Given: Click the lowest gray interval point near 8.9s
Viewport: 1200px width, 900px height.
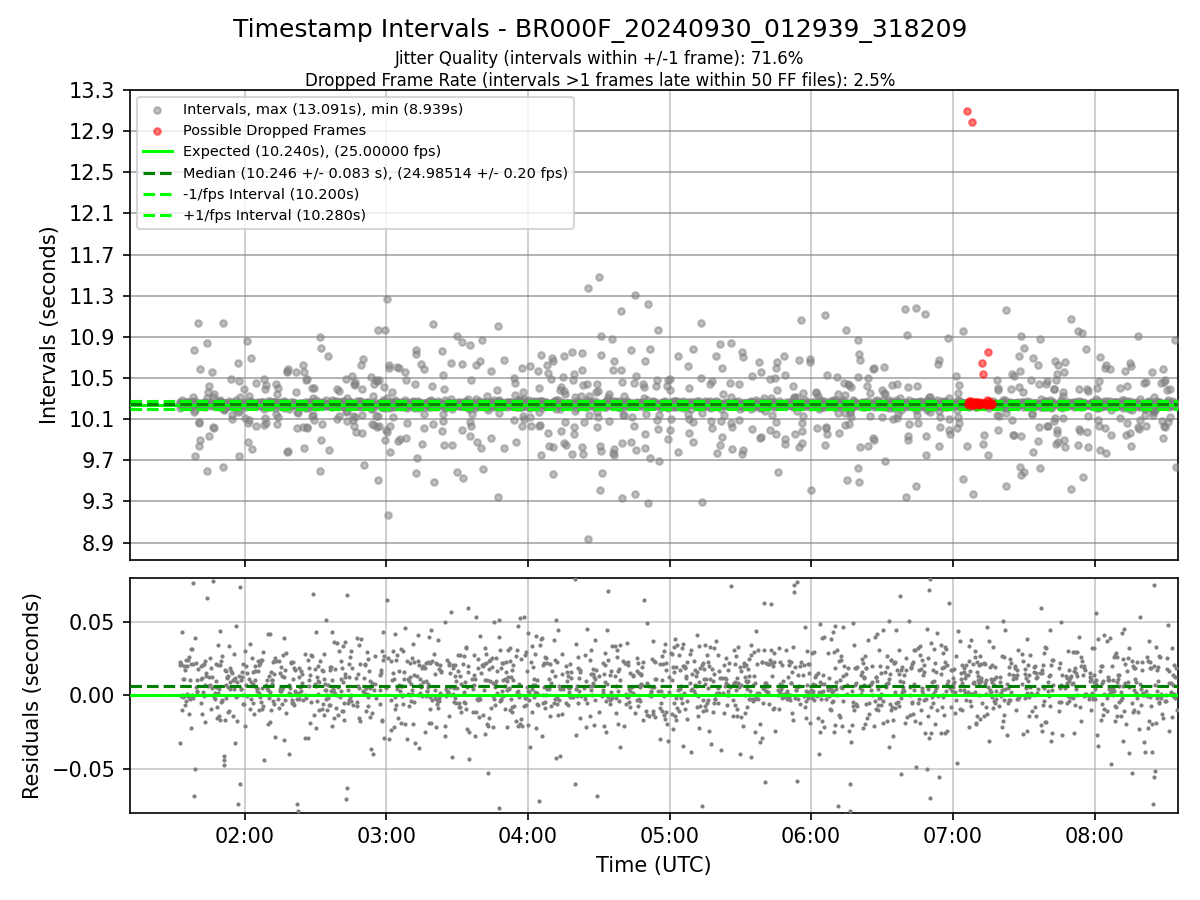Looking at the screenshot, I should [588, 539].
